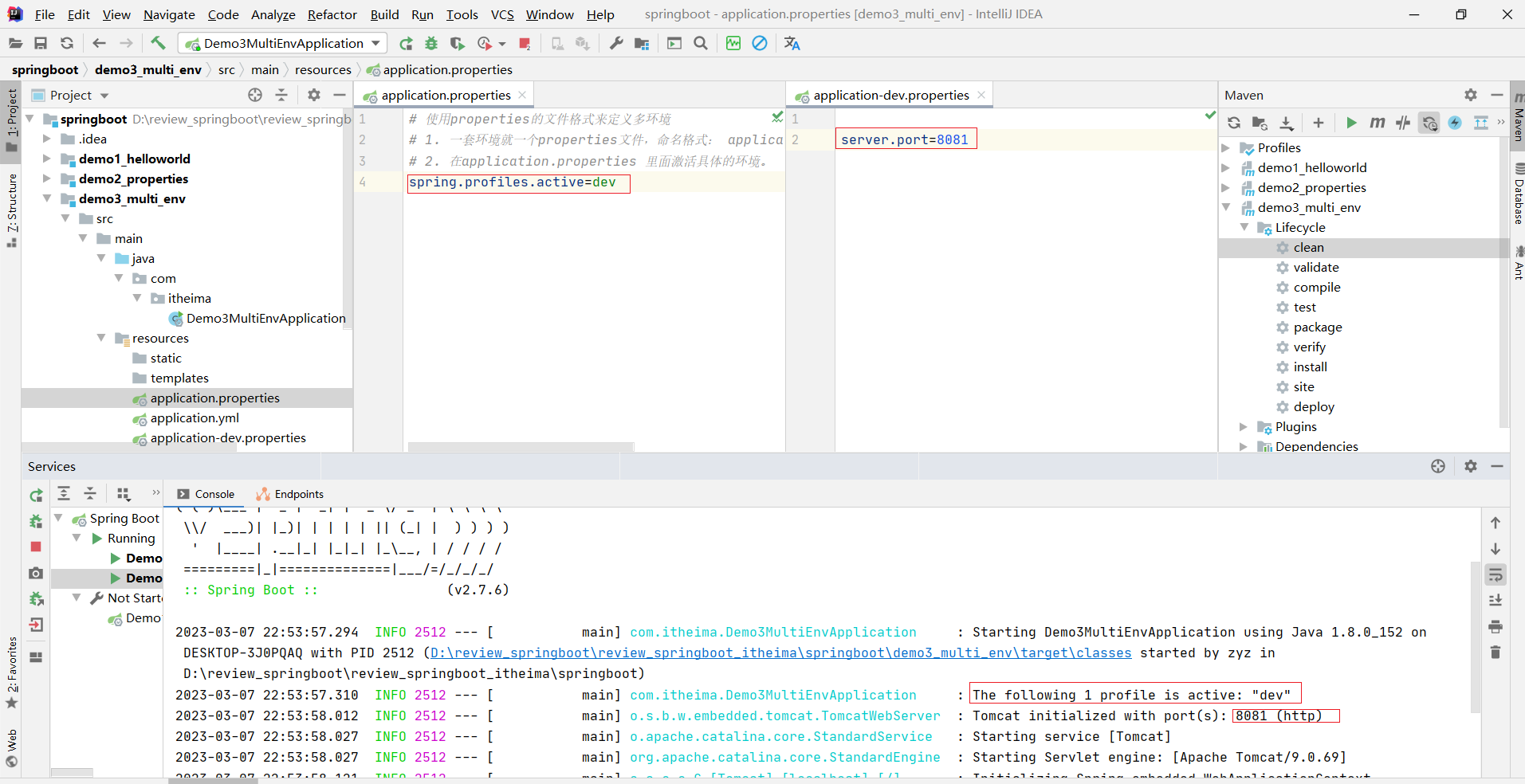Stop the running application with red square

[524, 43]
